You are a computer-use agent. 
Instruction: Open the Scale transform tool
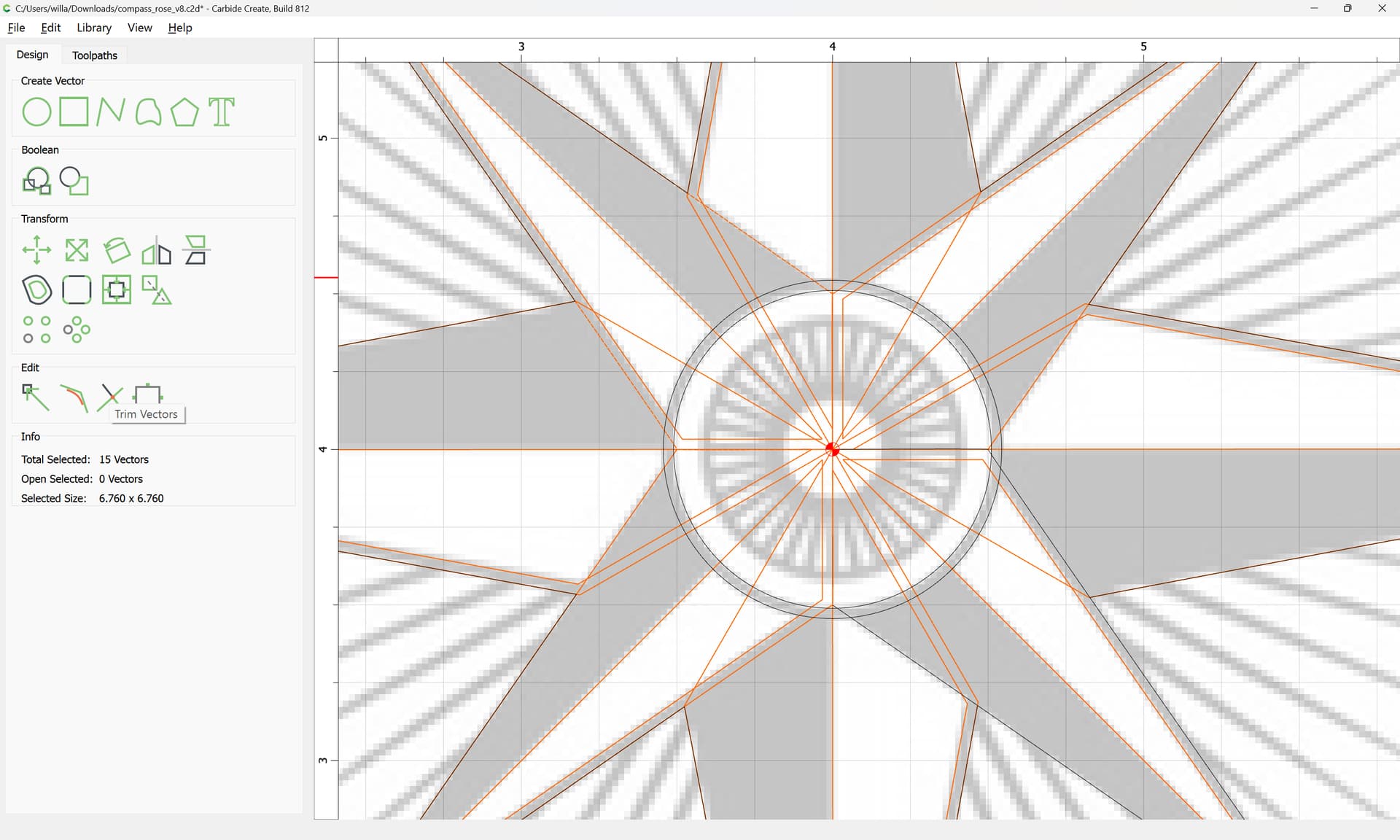point(77,250)
